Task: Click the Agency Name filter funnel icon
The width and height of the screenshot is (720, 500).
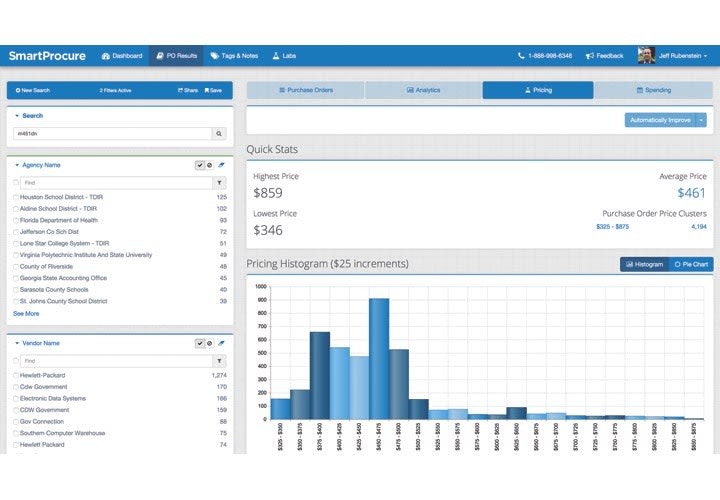Action: pyautogui.click(x=219, y=183)
